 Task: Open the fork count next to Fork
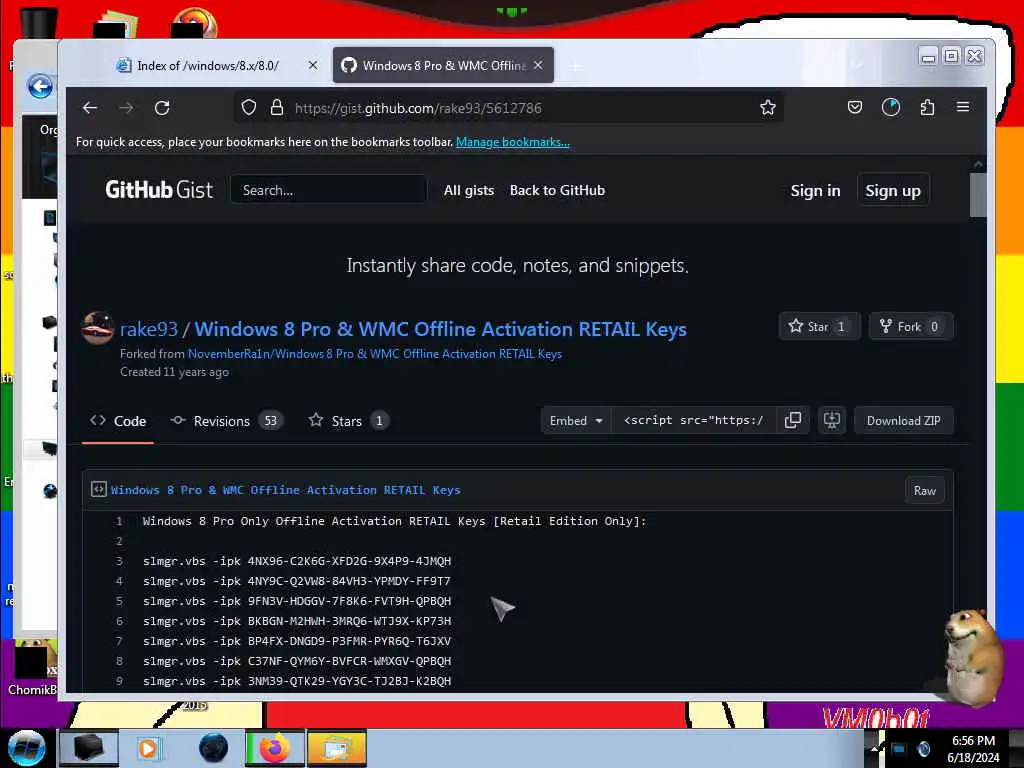coord(934,327)
